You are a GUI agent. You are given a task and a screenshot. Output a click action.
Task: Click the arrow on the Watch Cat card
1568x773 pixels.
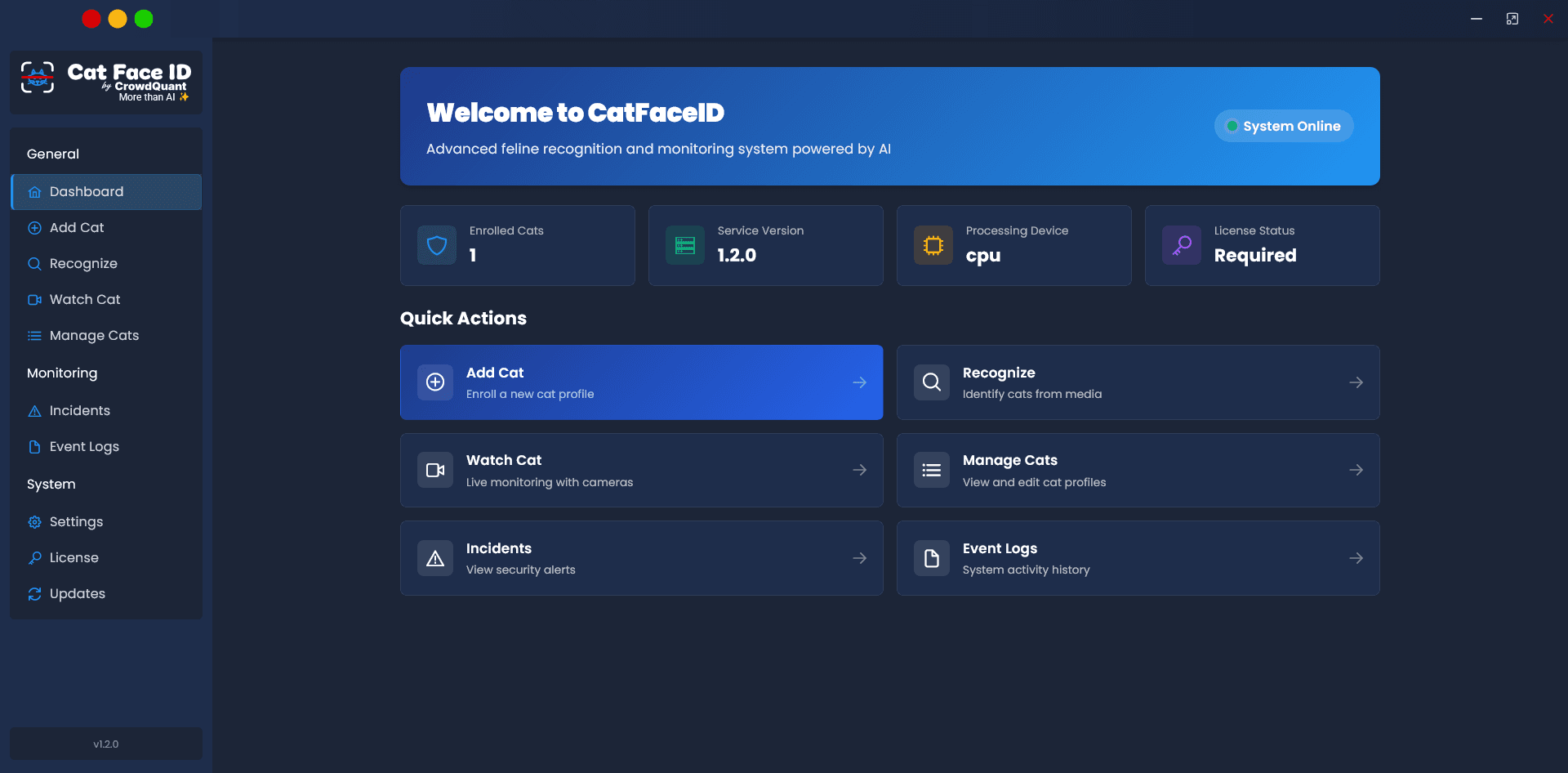[860, 470]
